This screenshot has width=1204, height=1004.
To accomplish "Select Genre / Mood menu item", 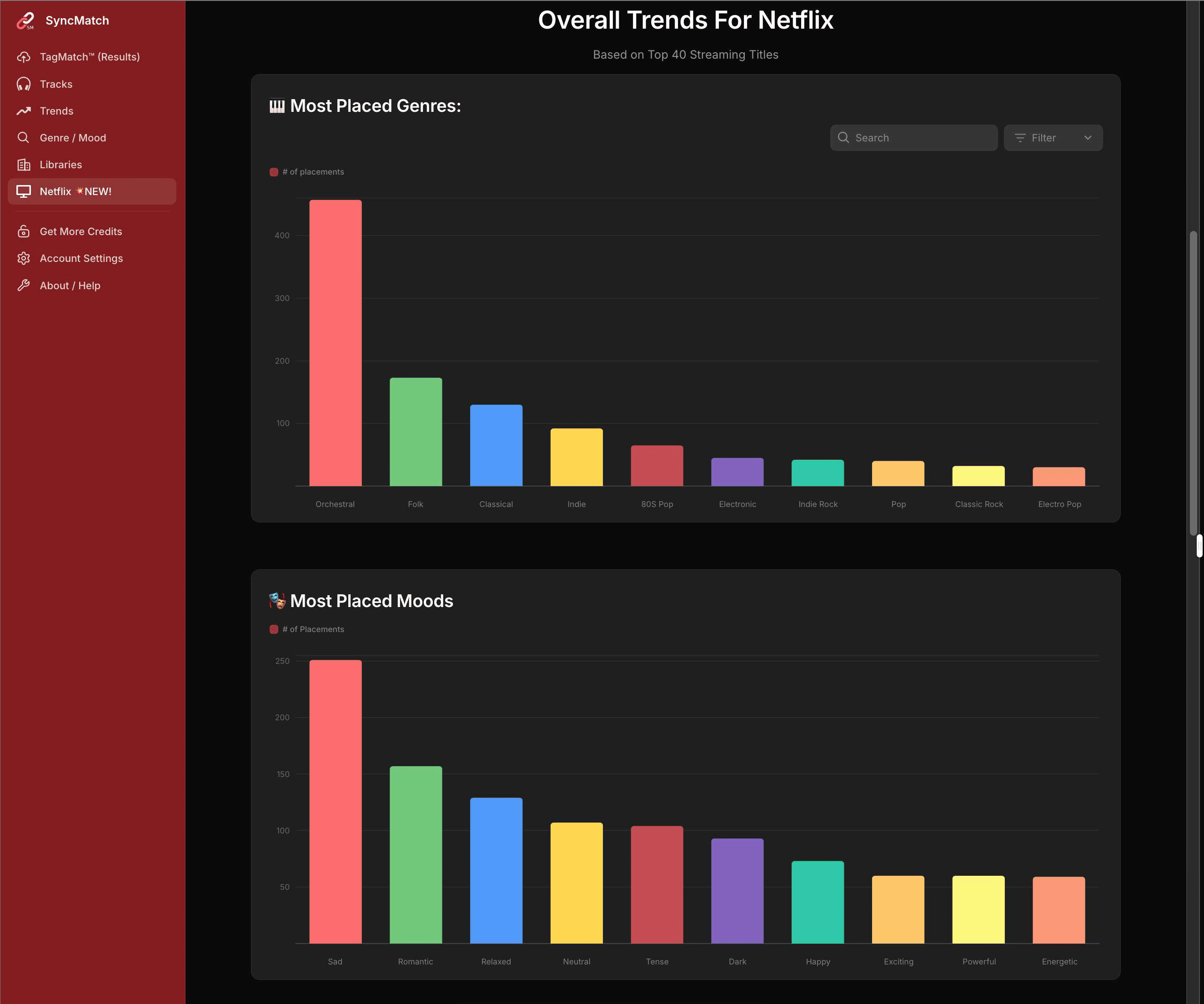I will click(92, 138).
